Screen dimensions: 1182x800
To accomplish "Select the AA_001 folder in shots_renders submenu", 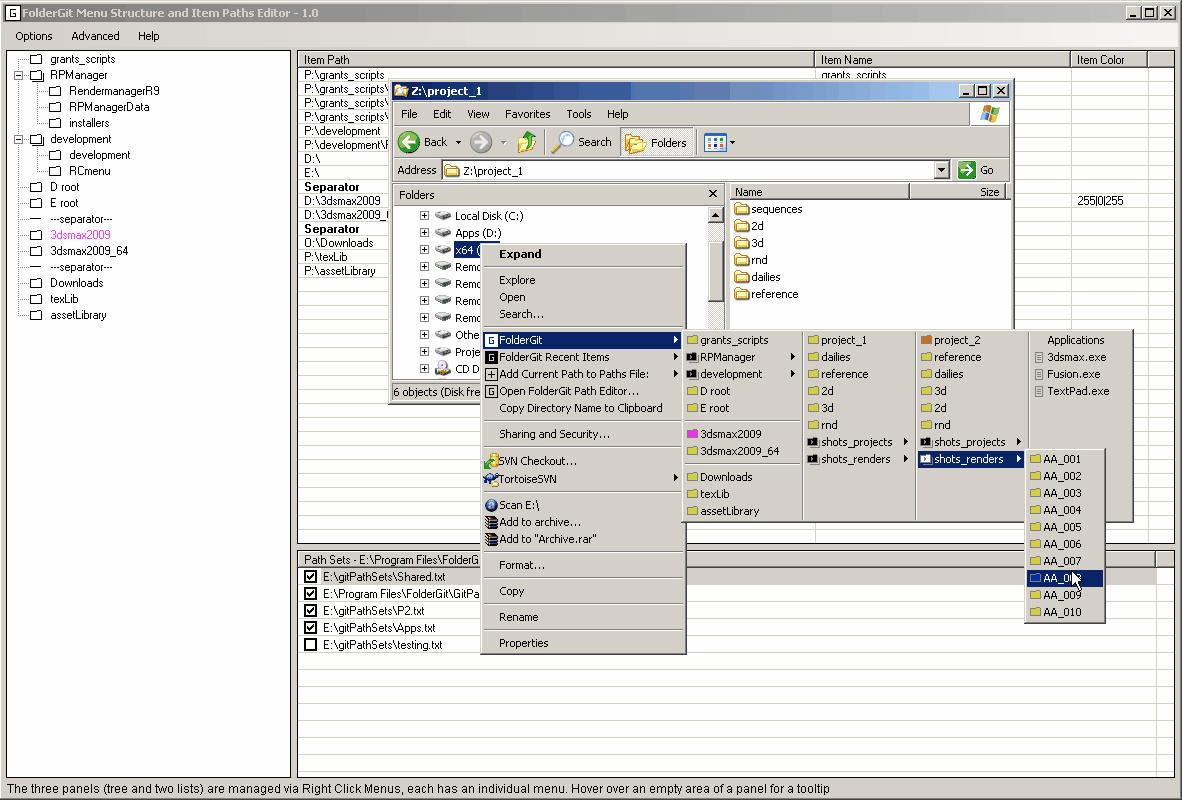I will 1064,459.
